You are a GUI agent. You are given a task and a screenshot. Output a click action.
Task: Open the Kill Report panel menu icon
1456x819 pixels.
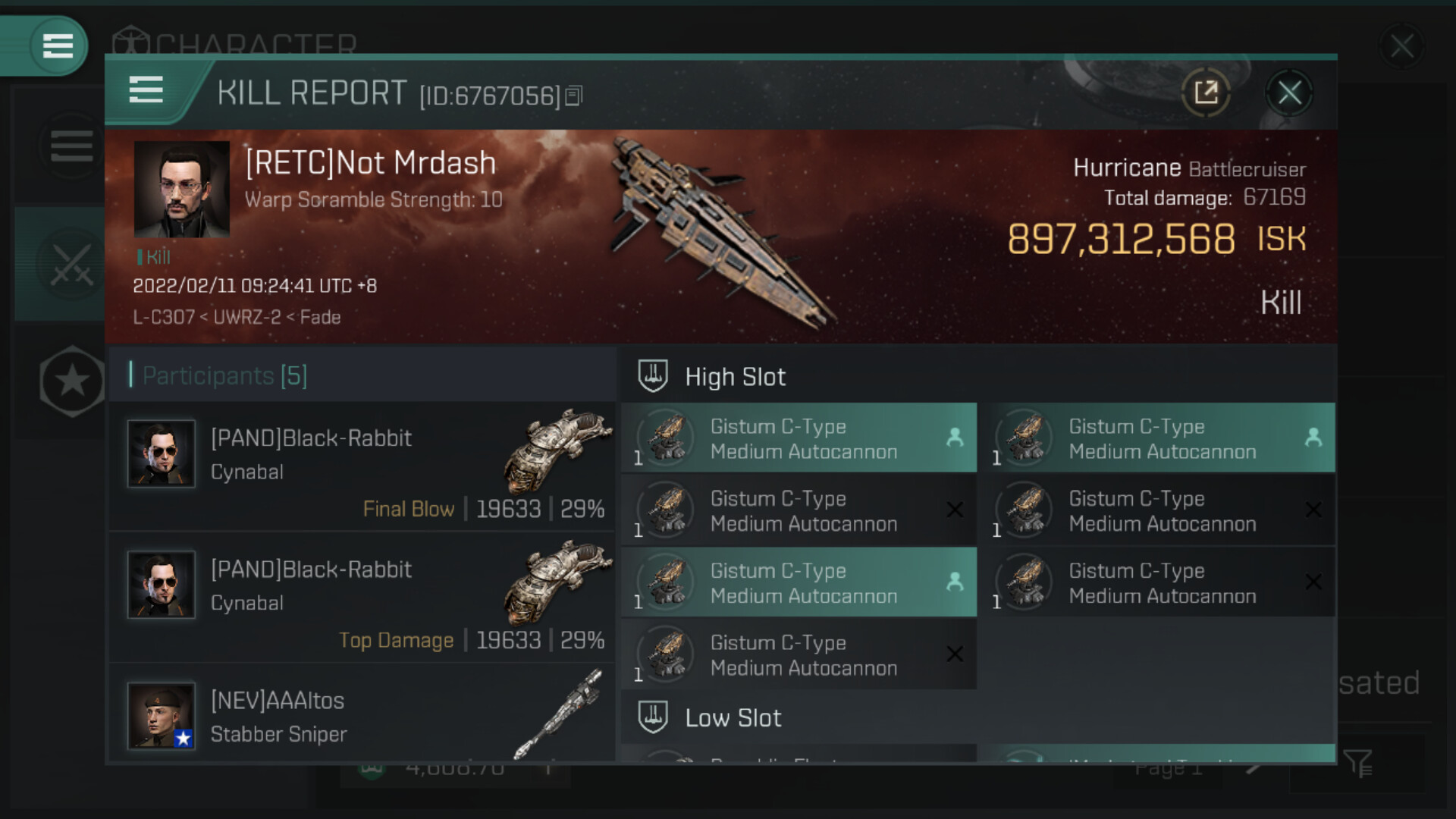tap(146, 90)
